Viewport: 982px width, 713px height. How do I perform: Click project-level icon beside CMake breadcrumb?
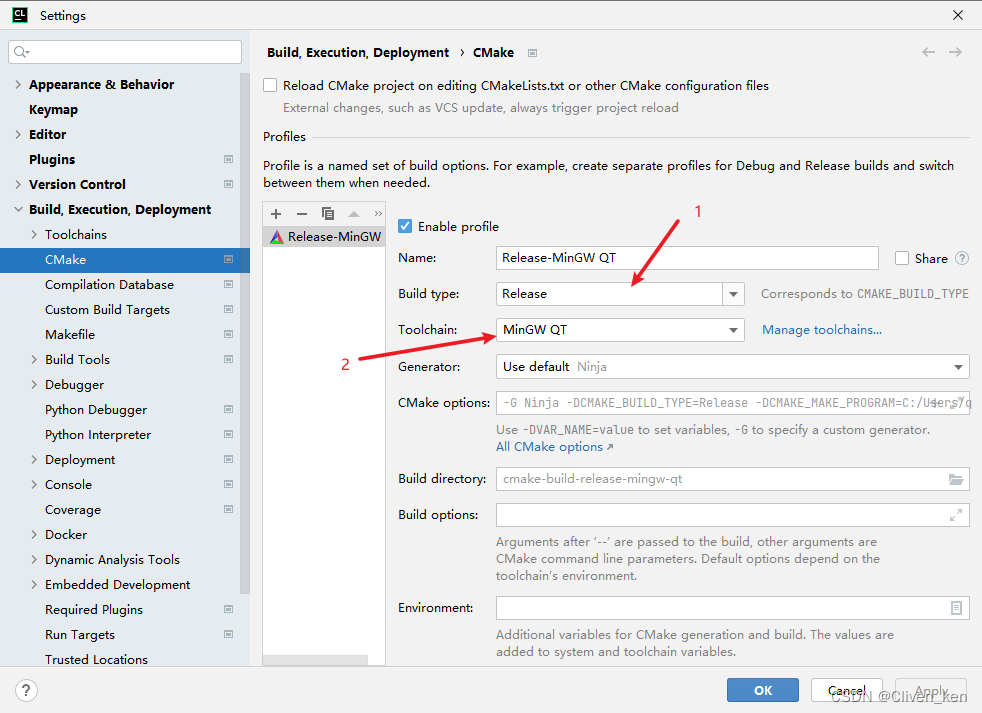click(532, 53)
